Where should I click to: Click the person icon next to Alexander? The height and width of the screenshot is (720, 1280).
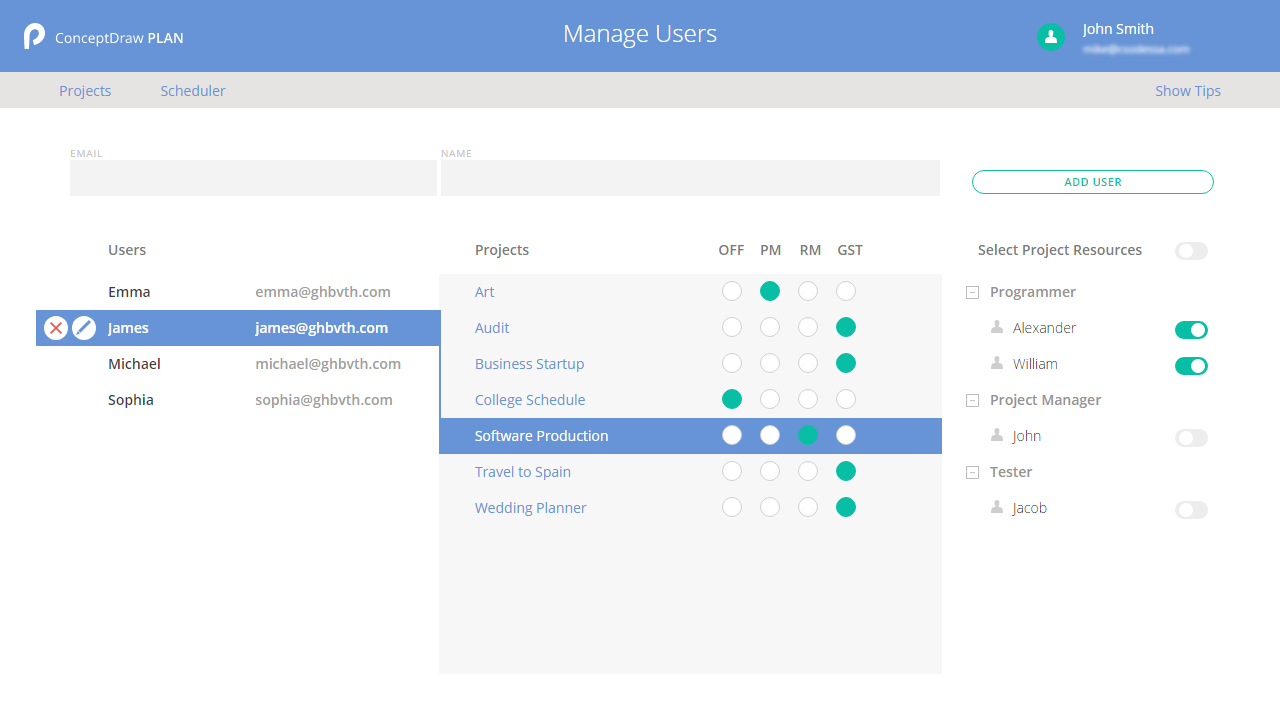pyautogui.click(x=997, y=327)
